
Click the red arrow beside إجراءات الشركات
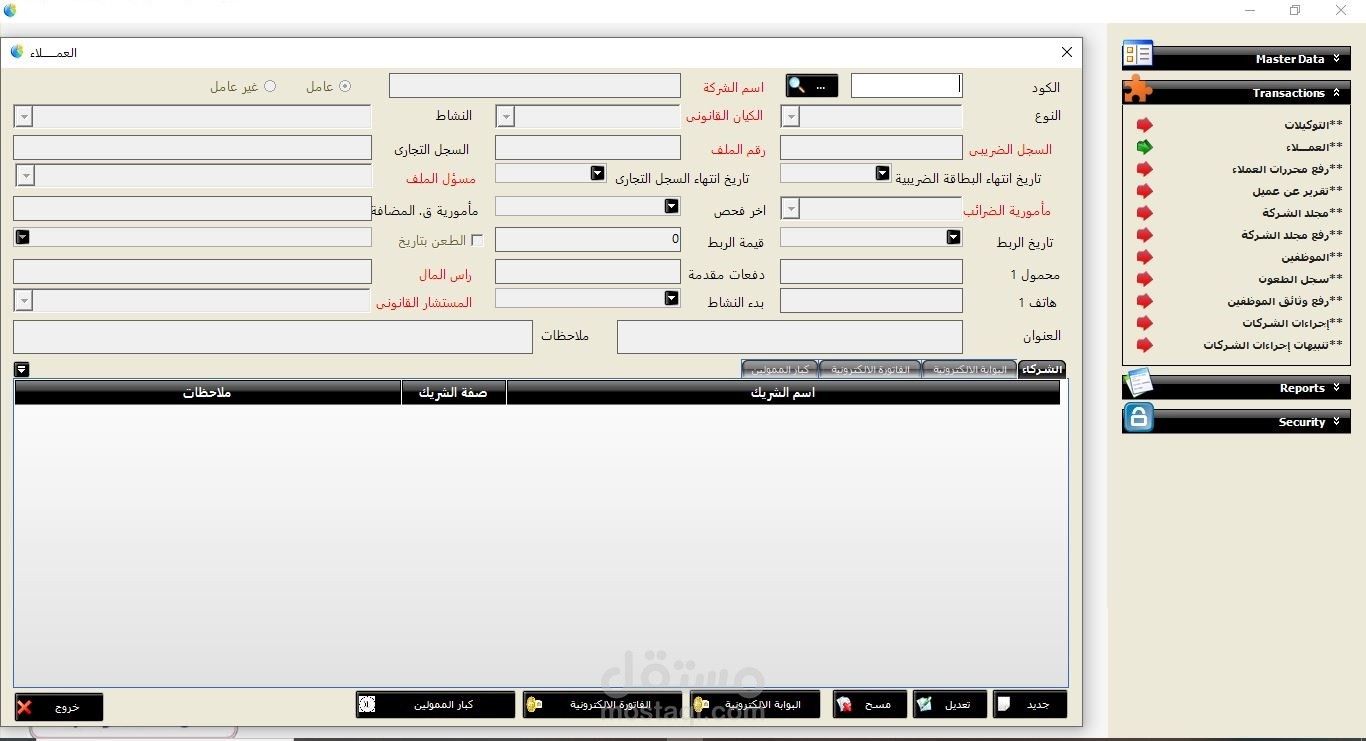1146,323
